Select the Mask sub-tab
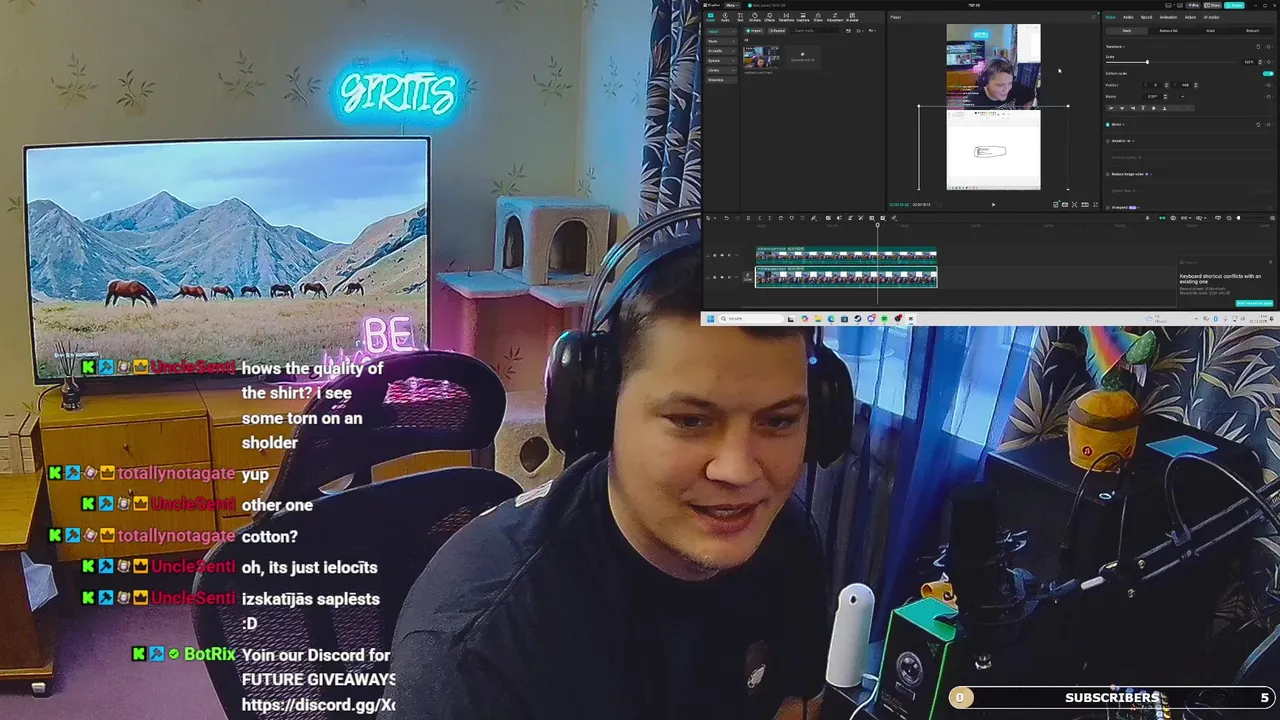Image resolution: width=1280 pixels, height=720 pixels. [x=1211, y=31]
